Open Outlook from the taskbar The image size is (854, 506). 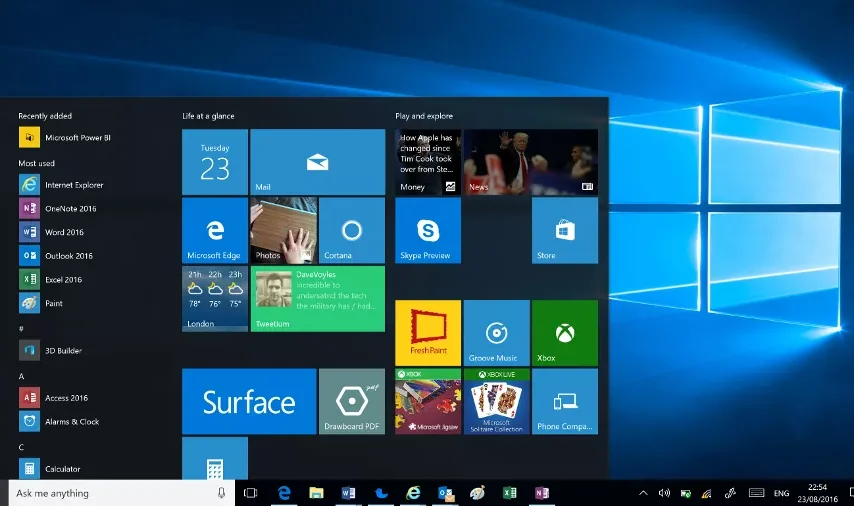coord(446,493)
